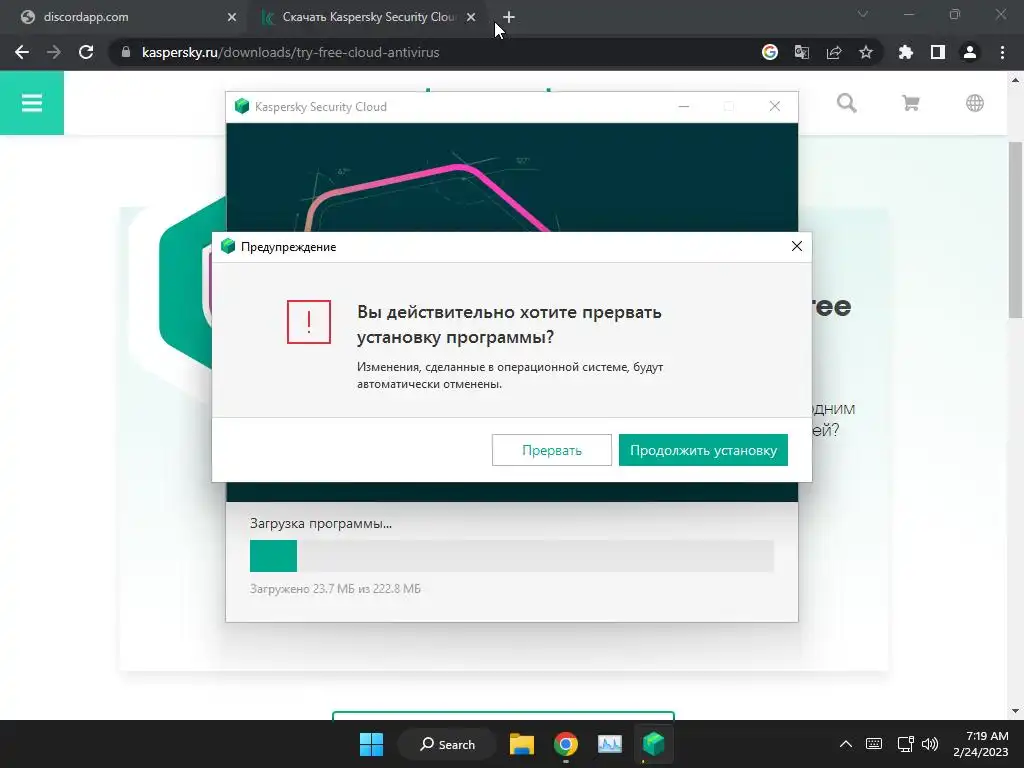Open the clock showing 7:19 AM
The image size is (1024, 768).
(981, 744)
